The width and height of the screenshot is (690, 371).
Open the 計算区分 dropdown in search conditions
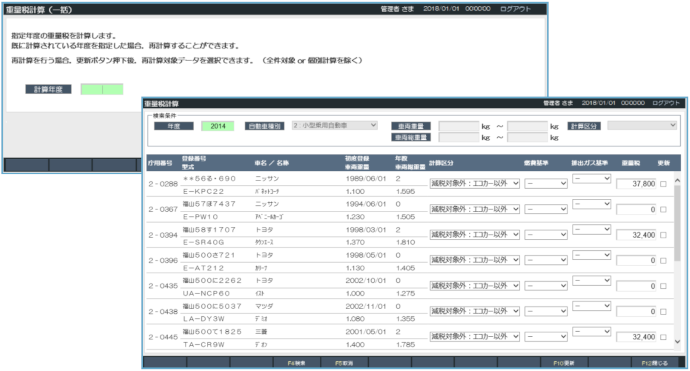[x=642, y=125]
